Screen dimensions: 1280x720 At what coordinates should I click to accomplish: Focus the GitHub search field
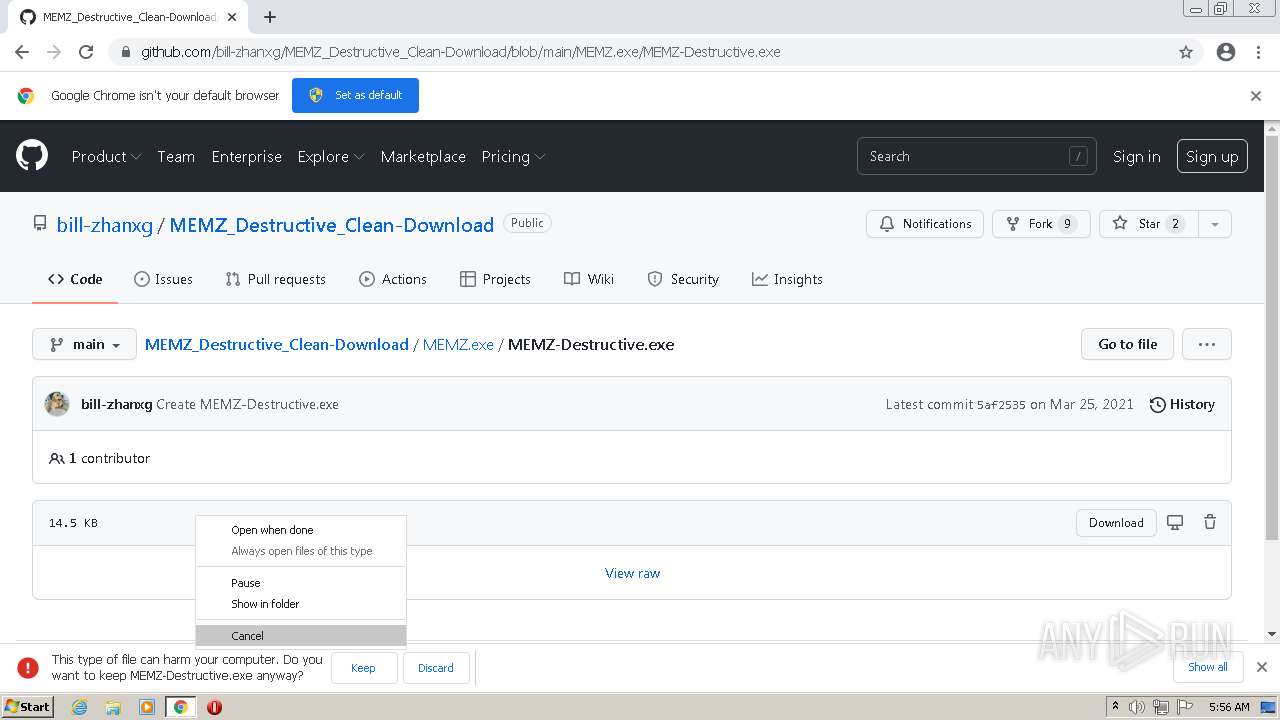977,156
